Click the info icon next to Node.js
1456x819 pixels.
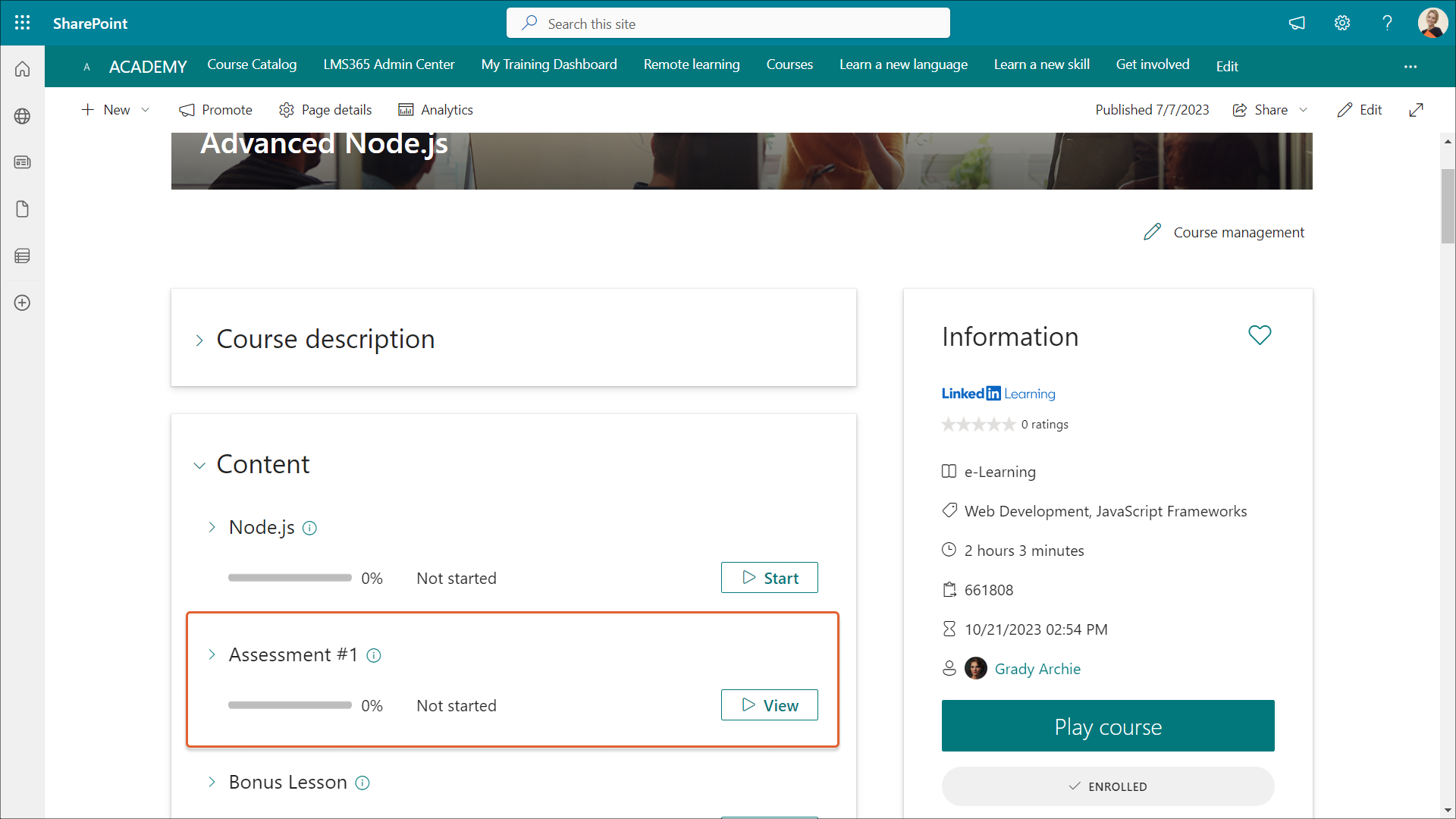tap(309, 529)
